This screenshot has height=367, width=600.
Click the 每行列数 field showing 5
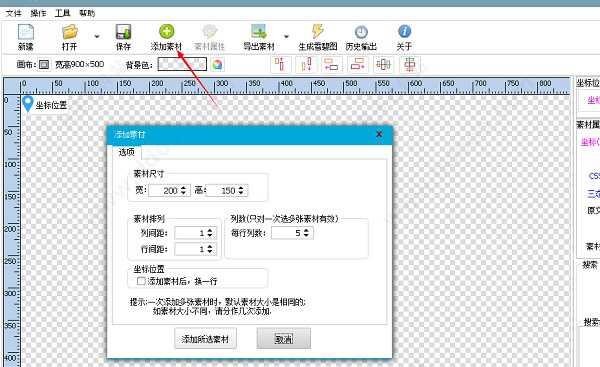(292, 233)
